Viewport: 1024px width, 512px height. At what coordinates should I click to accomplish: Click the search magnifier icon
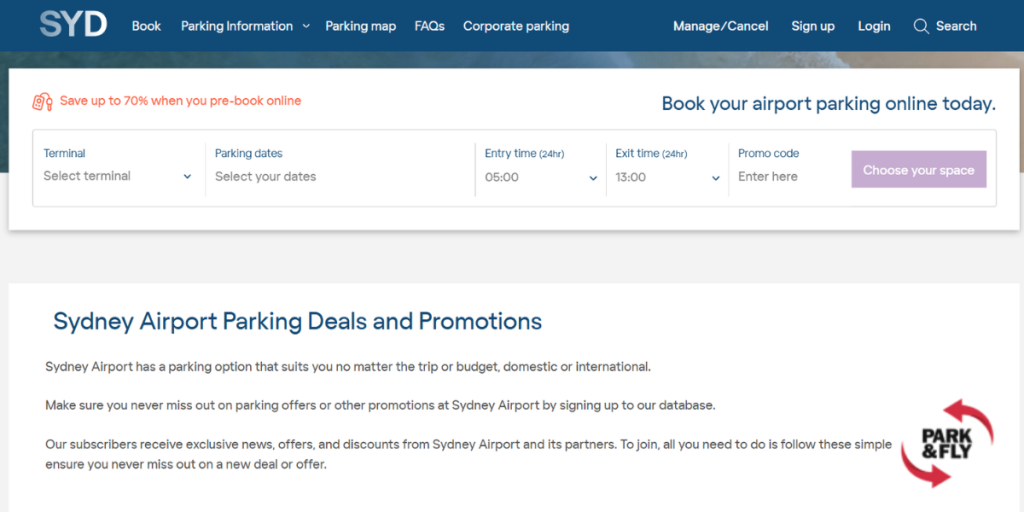coord(921,26)
